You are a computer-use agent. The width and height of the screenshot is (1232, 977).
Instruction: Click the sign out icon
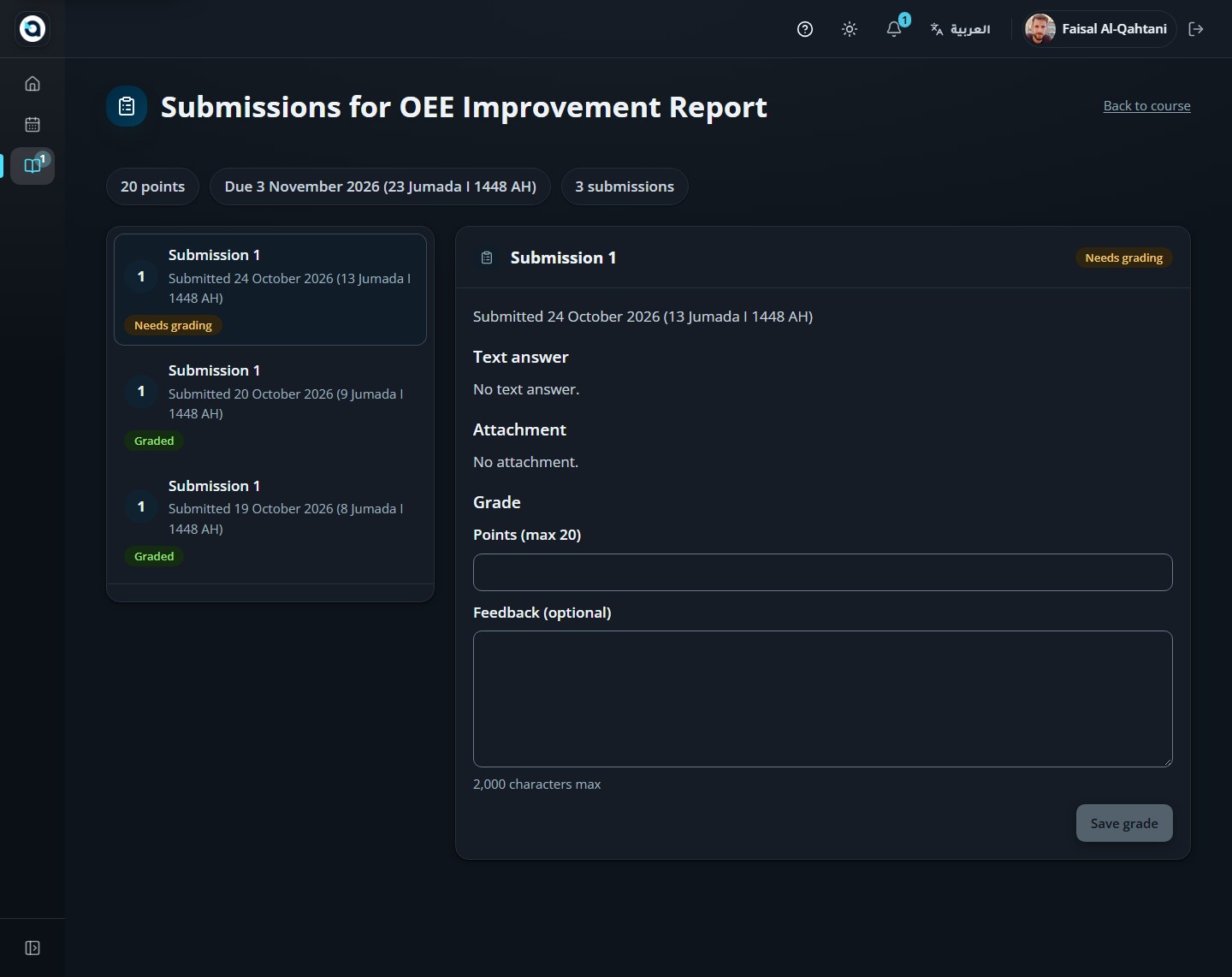coord(1196,29)
